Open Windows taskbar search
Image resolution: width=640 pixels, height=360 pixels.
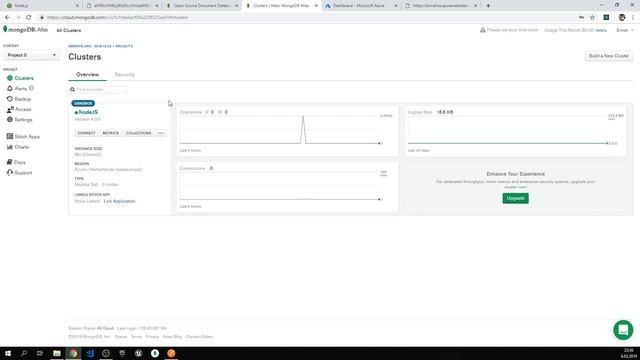[24, 353]
